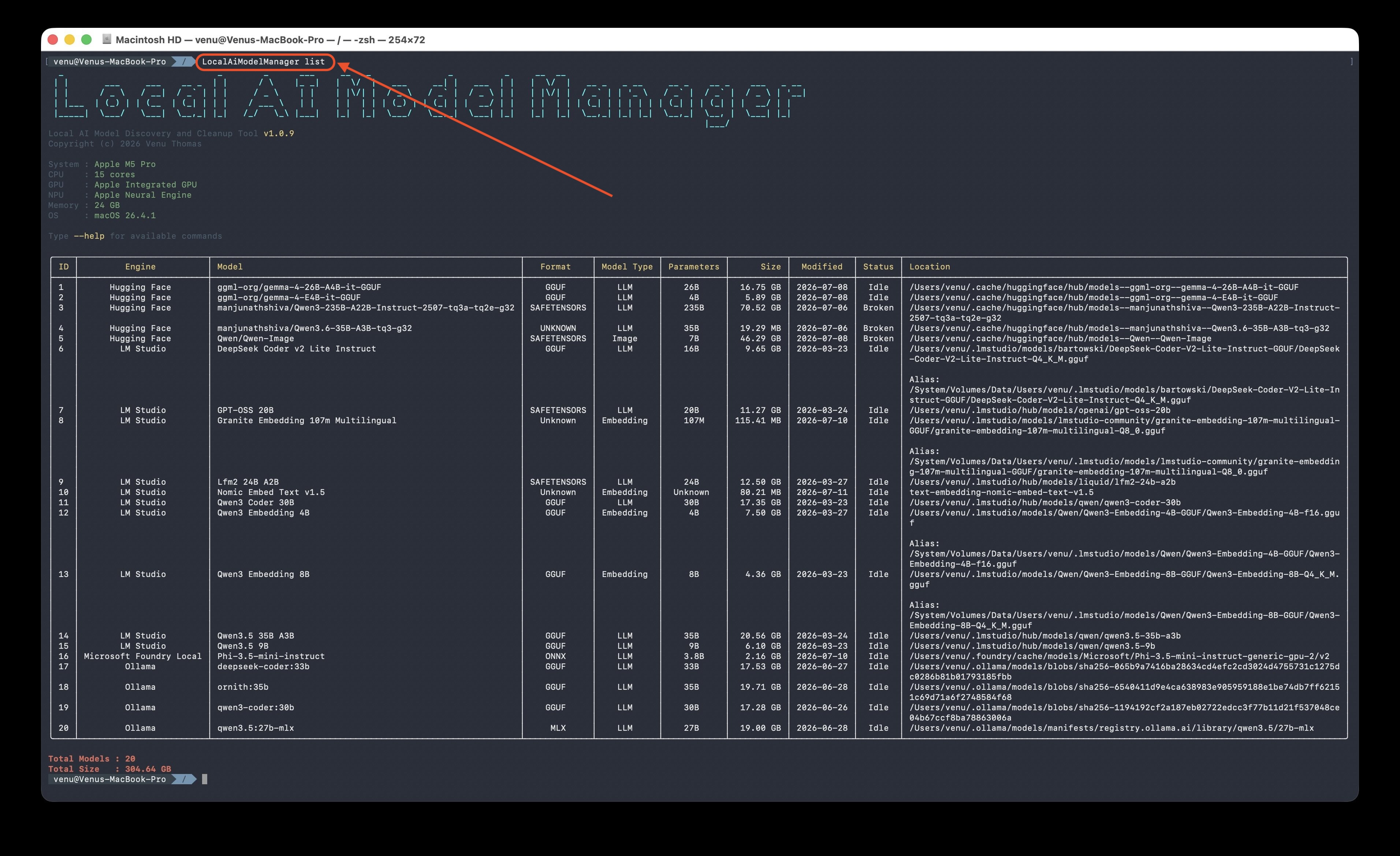Click the 'macOS 26.4.1' OS value
Viewport: 1400px width, 856px height.
pyautogui.click(x=125, y=215)
